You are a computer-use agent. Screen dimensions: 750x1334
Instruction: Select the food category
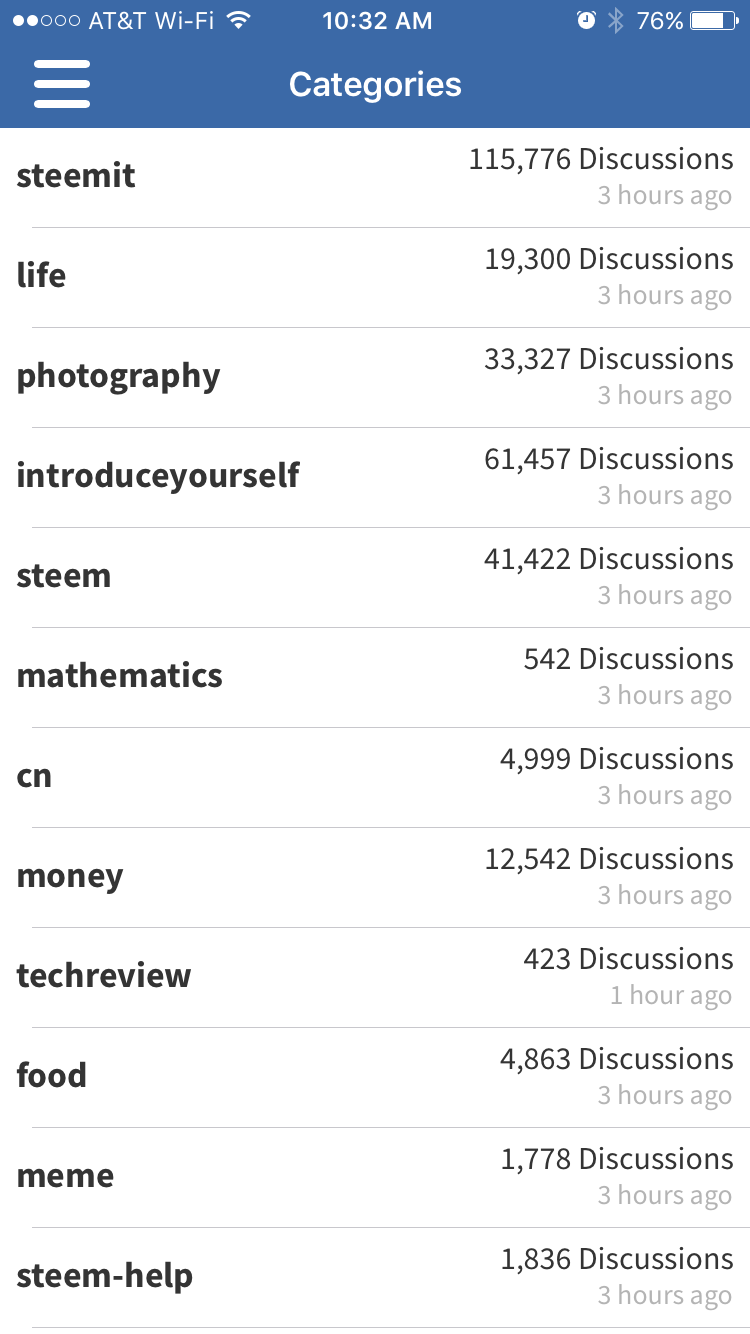(375, 1078)
